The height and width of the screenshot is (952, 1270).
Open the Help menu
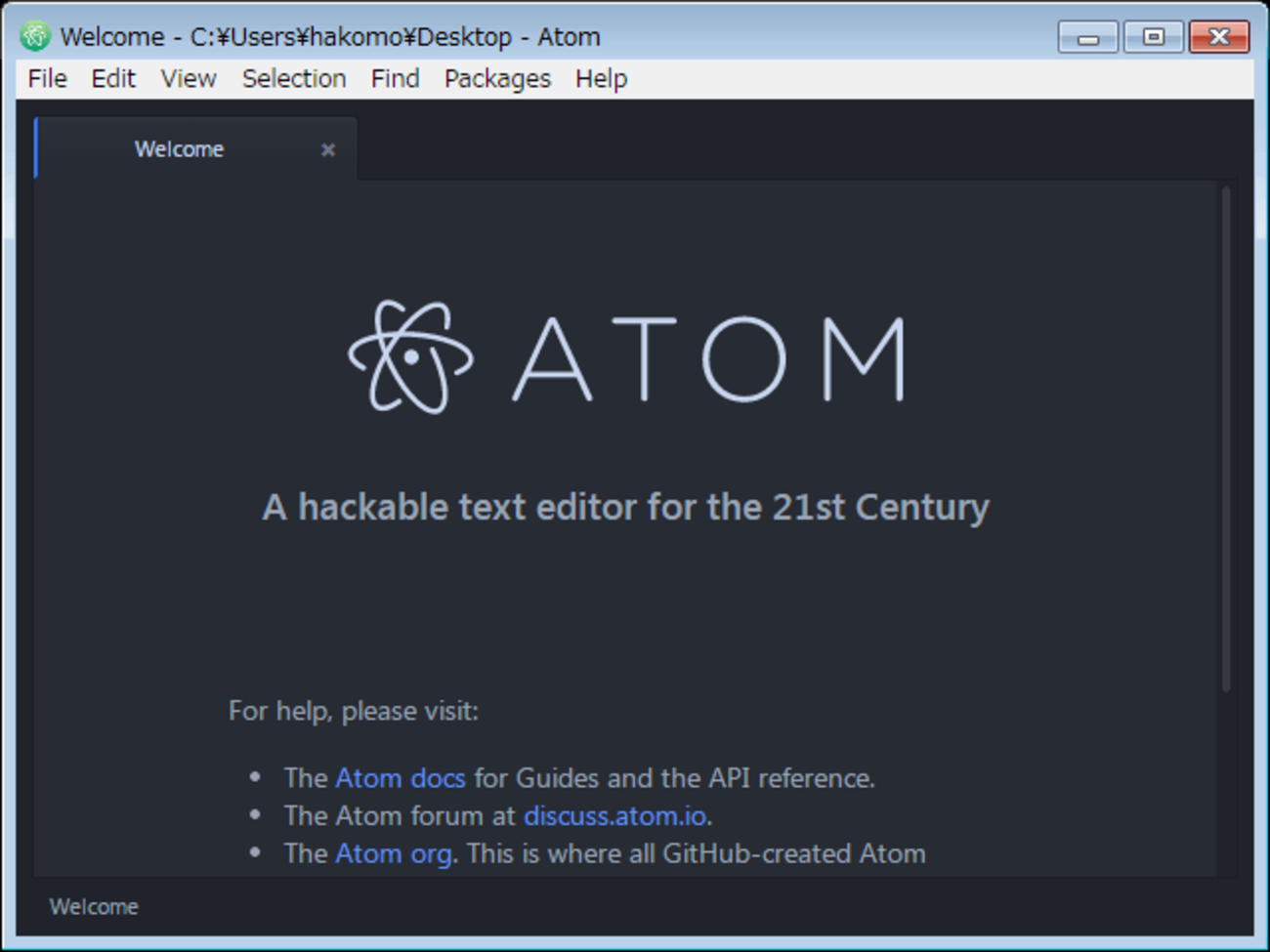point(601,79)
